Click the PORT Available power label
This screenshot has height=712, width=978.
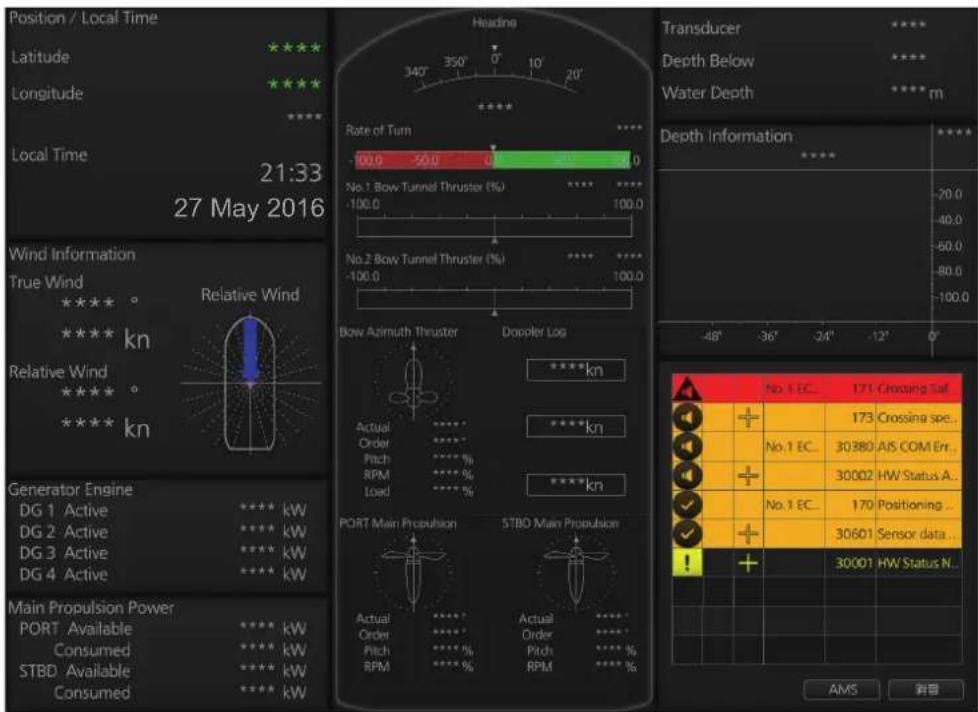click(x=75, y=628)
